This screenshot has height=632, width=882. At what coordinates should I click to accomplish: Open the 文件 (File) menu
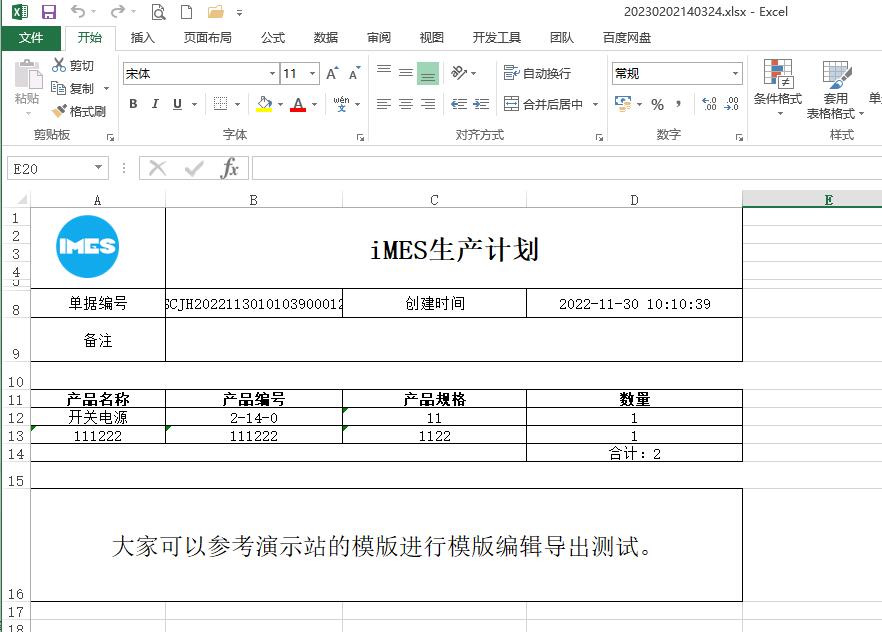tap(31, 38)
